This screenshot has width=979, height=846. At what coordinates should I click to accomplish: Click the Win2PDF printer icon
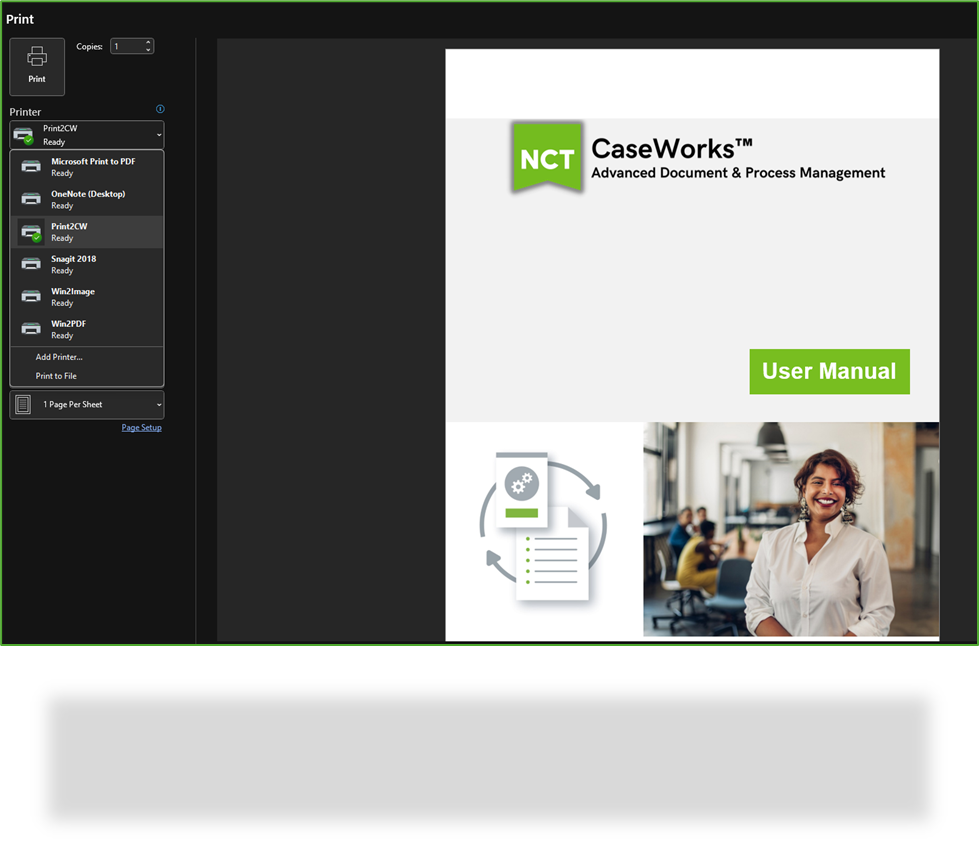pyautogui.click(x=31, y=328)
